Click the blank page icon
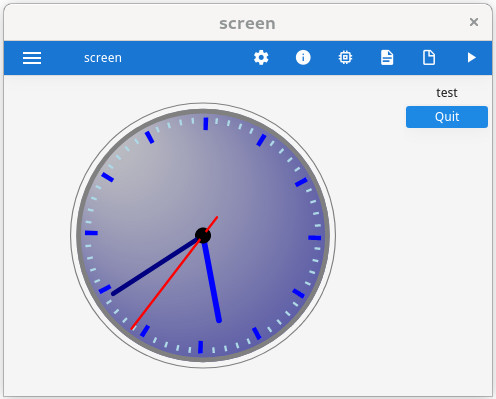Viewport: 496px width, 399px height. 429,58
